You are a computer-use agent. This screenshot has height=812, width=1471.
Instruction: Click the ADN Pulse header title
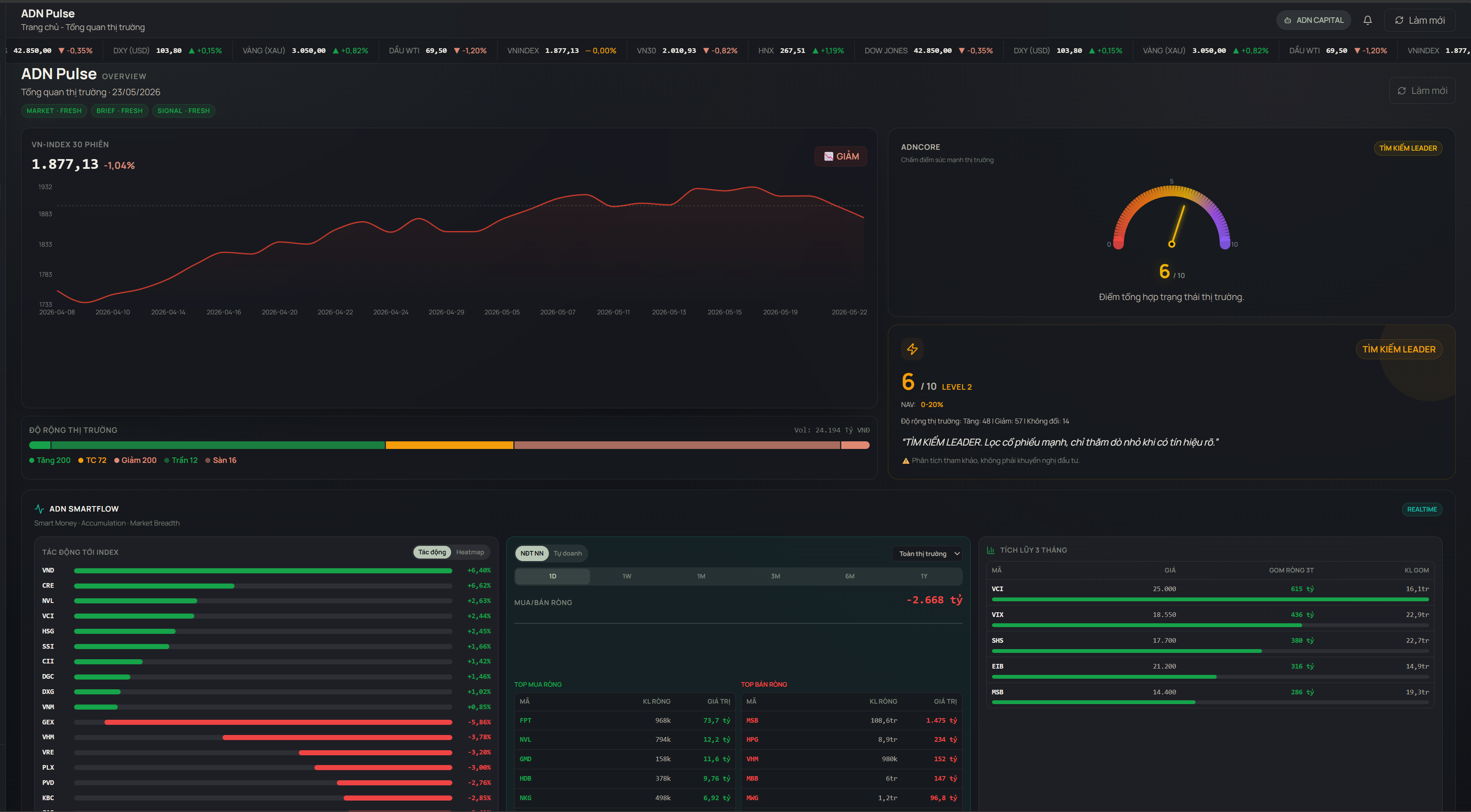tap(48, 13)
